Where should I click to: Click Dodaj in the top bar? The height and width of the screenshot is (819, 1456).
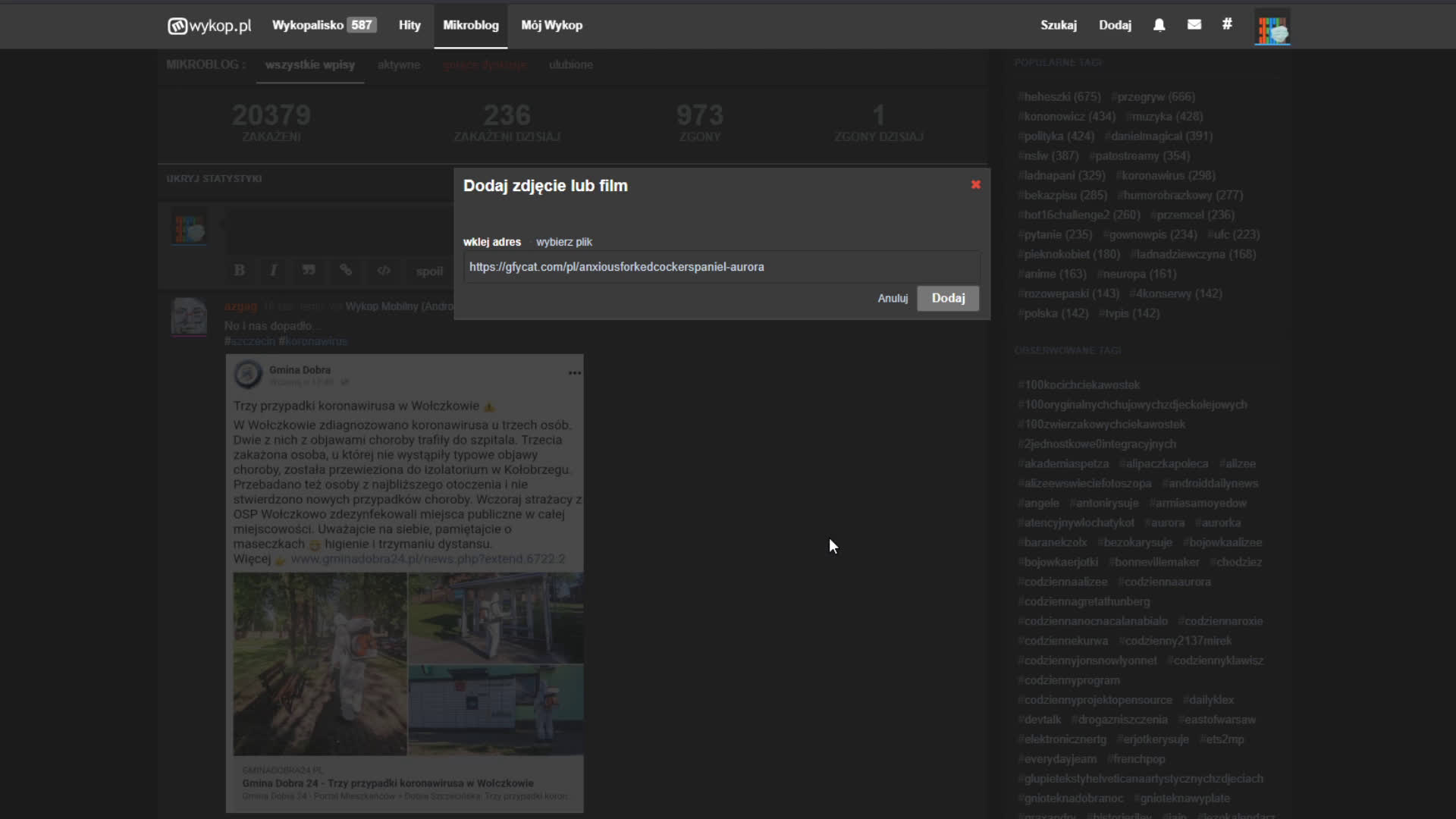(1115, 25)
